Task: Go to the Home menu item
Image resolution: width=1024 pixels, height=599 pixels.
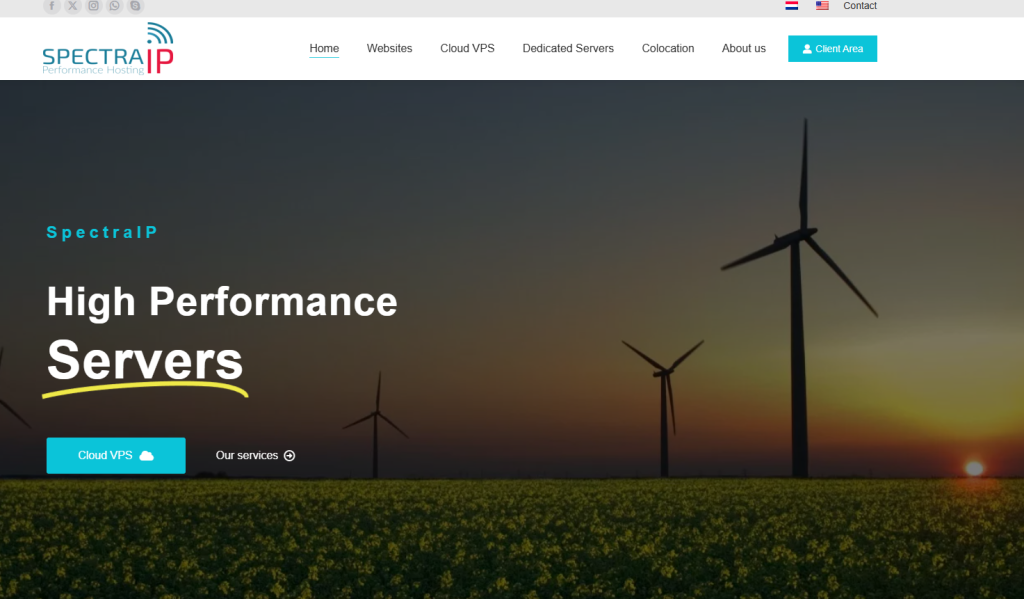Action: coord(324,48)
